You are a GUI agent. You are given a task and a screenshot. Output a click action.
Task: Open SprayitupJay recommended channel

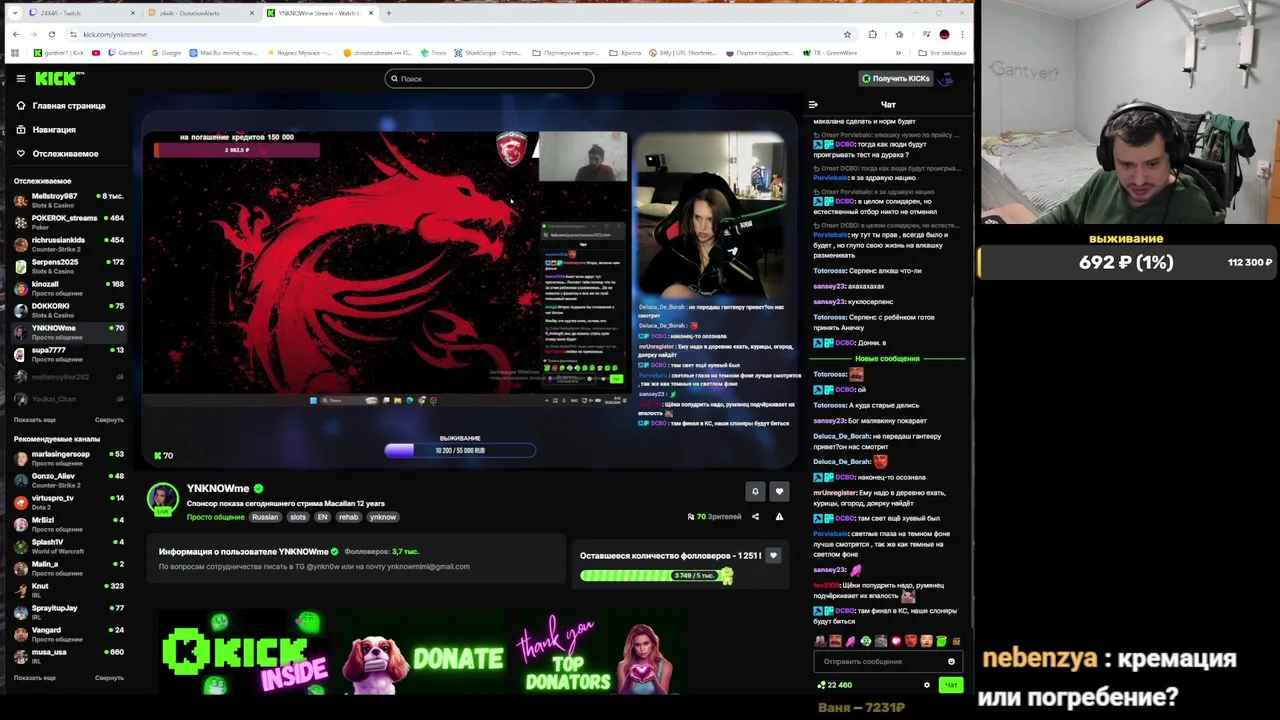pyautogui.click(x=68, y=611)
